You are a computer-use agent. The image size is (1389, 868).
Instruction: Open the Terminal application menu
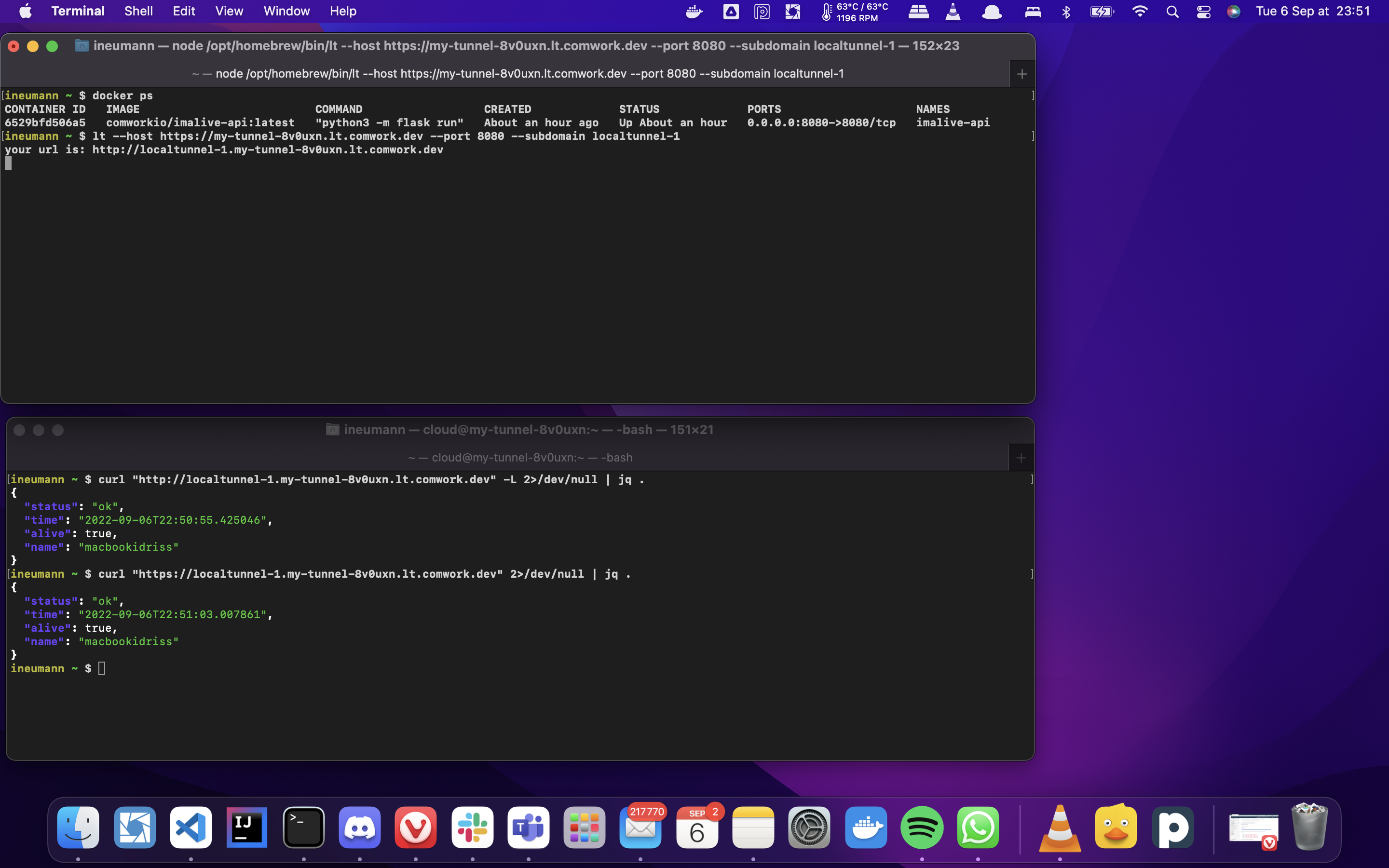pyautogui.click(x=78, y=11)
